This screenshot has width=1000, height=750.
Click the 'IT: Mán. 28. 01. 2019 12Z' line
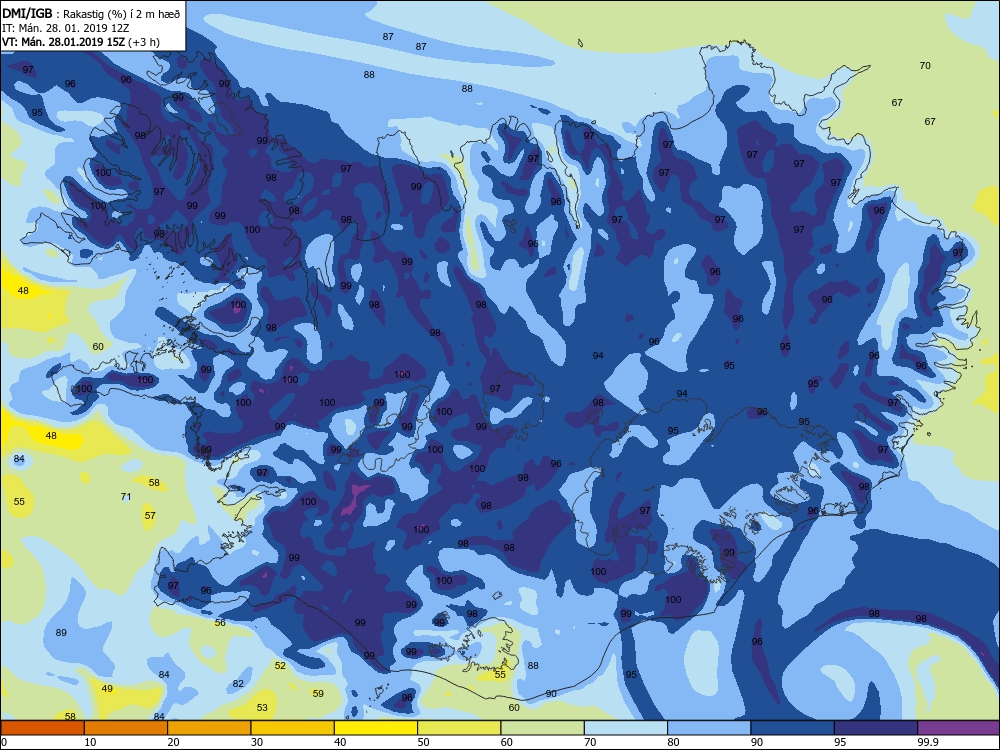click(66, 28)
